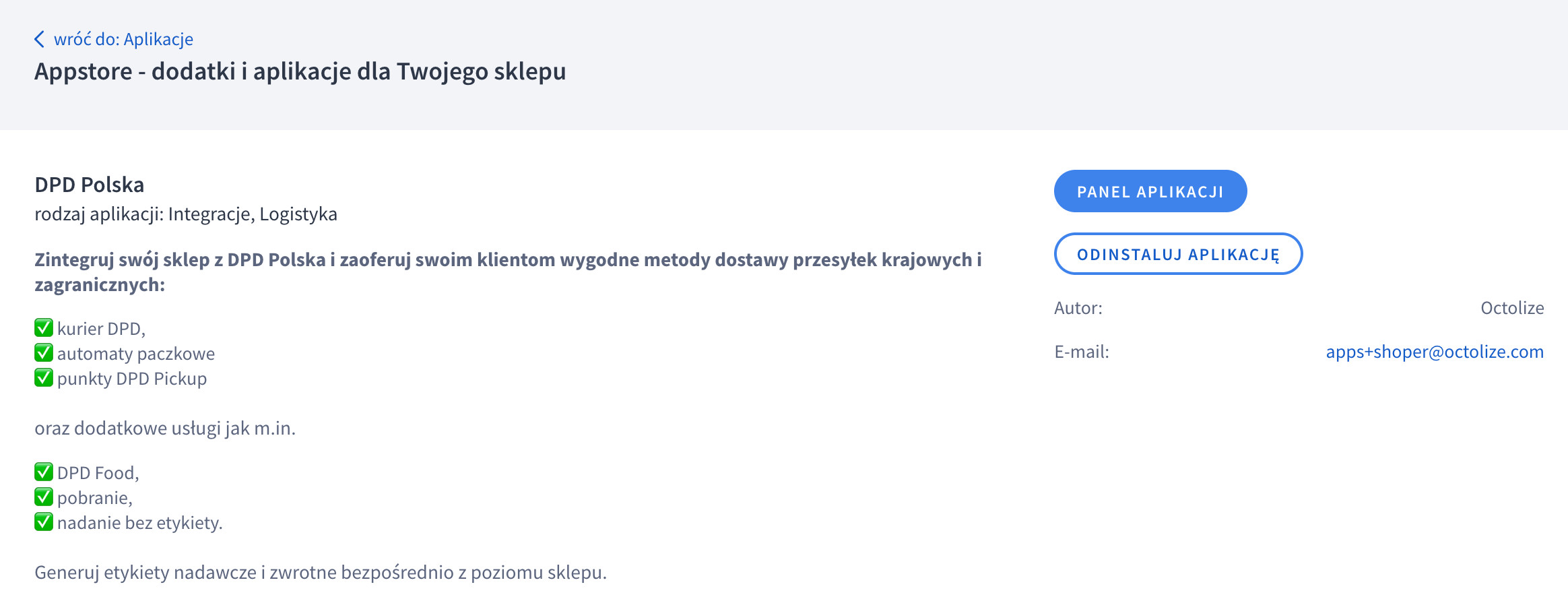The image size is (1568, 597).
Task: Click the checkmark beside nadanie bez etykiety
Action: 42,522
